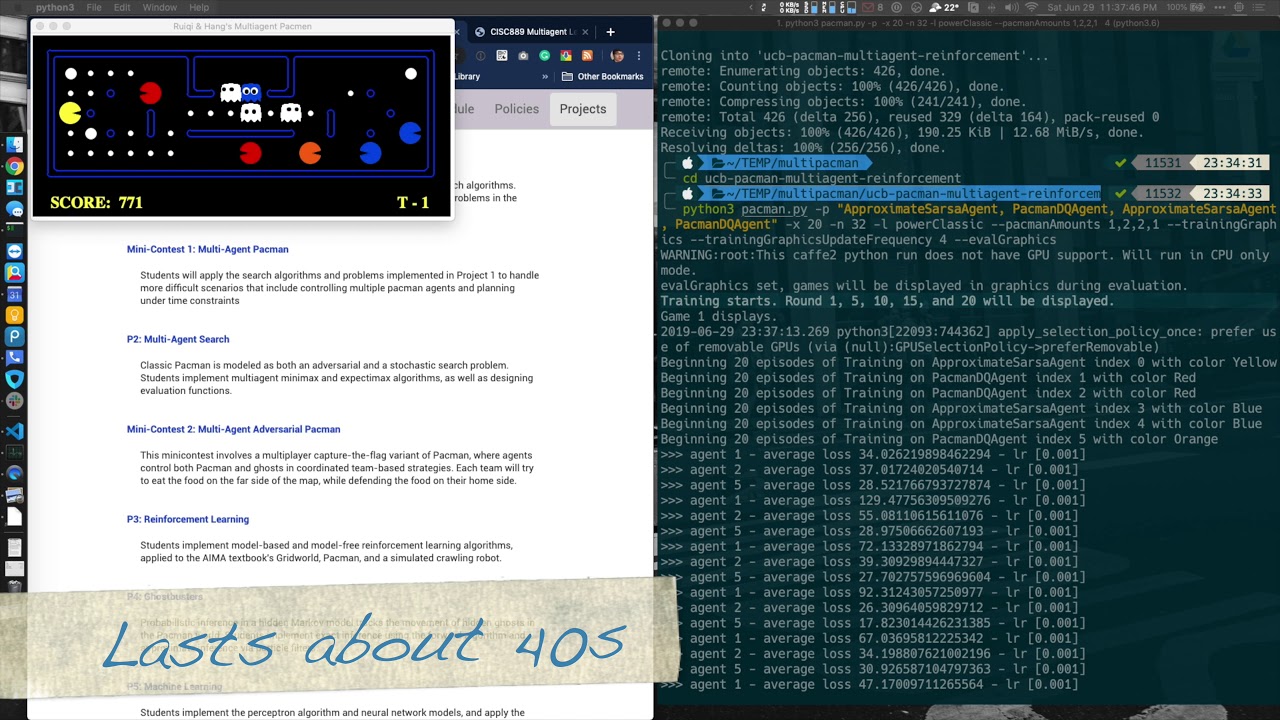Click the QR code extension icon in Chrome

point(501,56)
